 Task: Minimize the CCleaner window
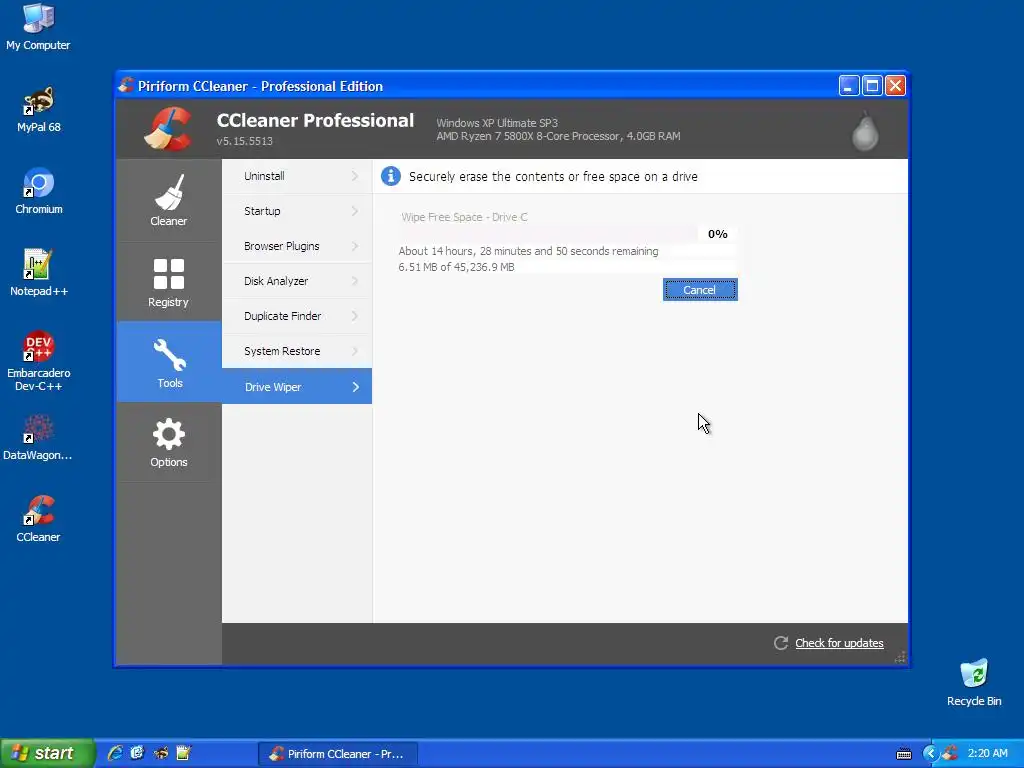[x=848, y=86]
